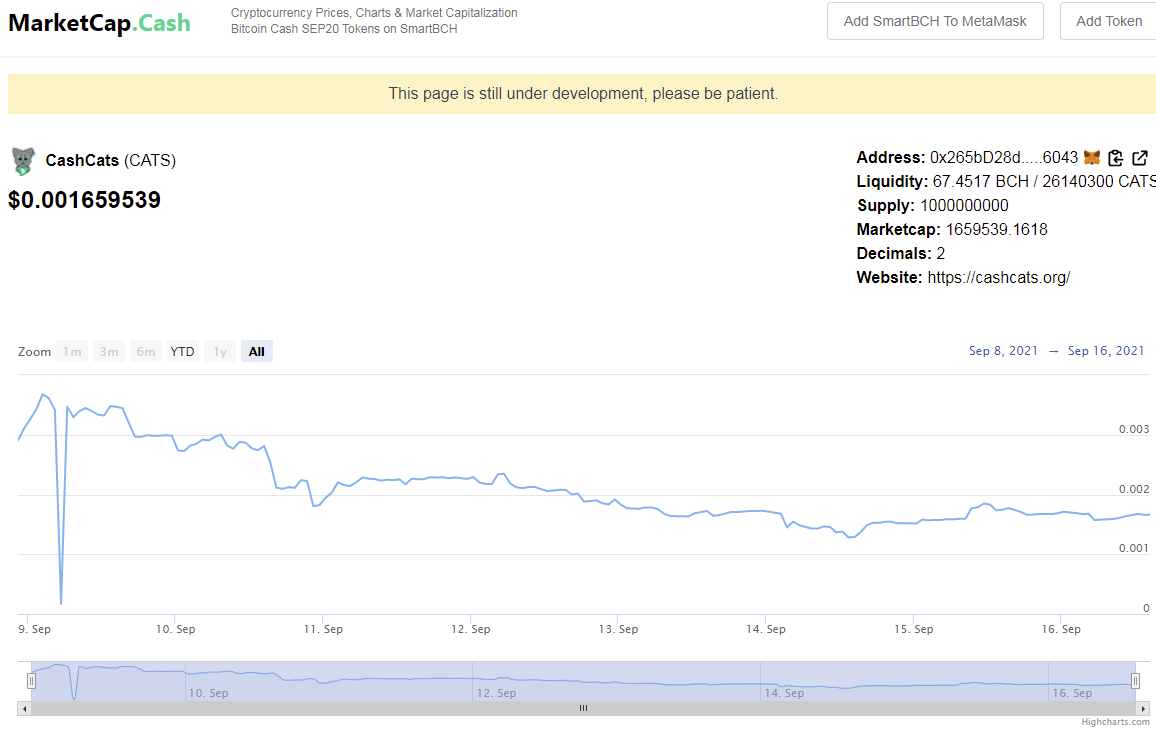
Task: Click the left navigator range handle
Action: (31, 681)
